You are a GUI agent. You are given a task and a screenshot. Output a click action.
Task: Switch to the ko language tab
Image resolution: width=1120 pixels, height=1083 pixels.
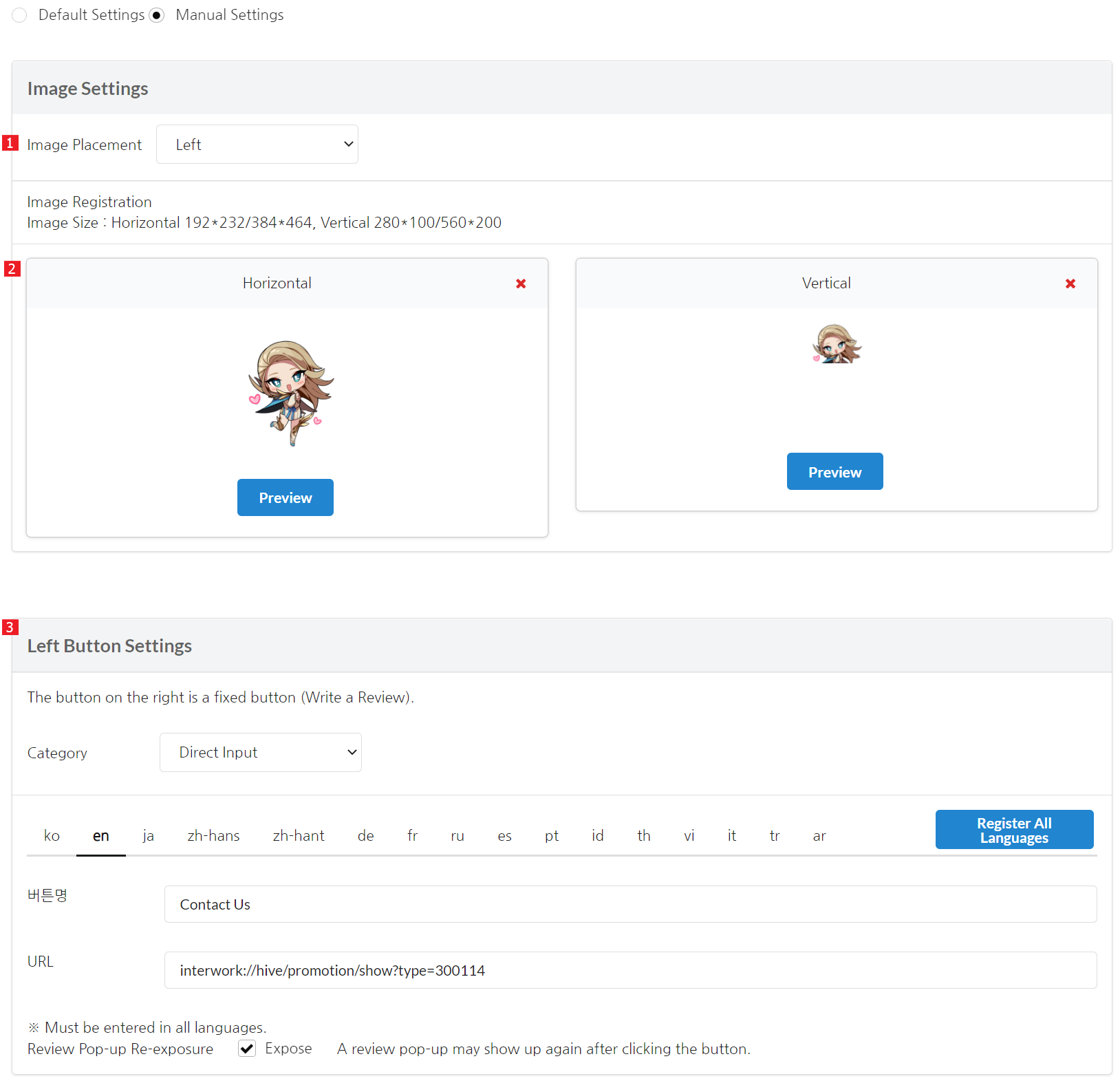coord(52,835)
